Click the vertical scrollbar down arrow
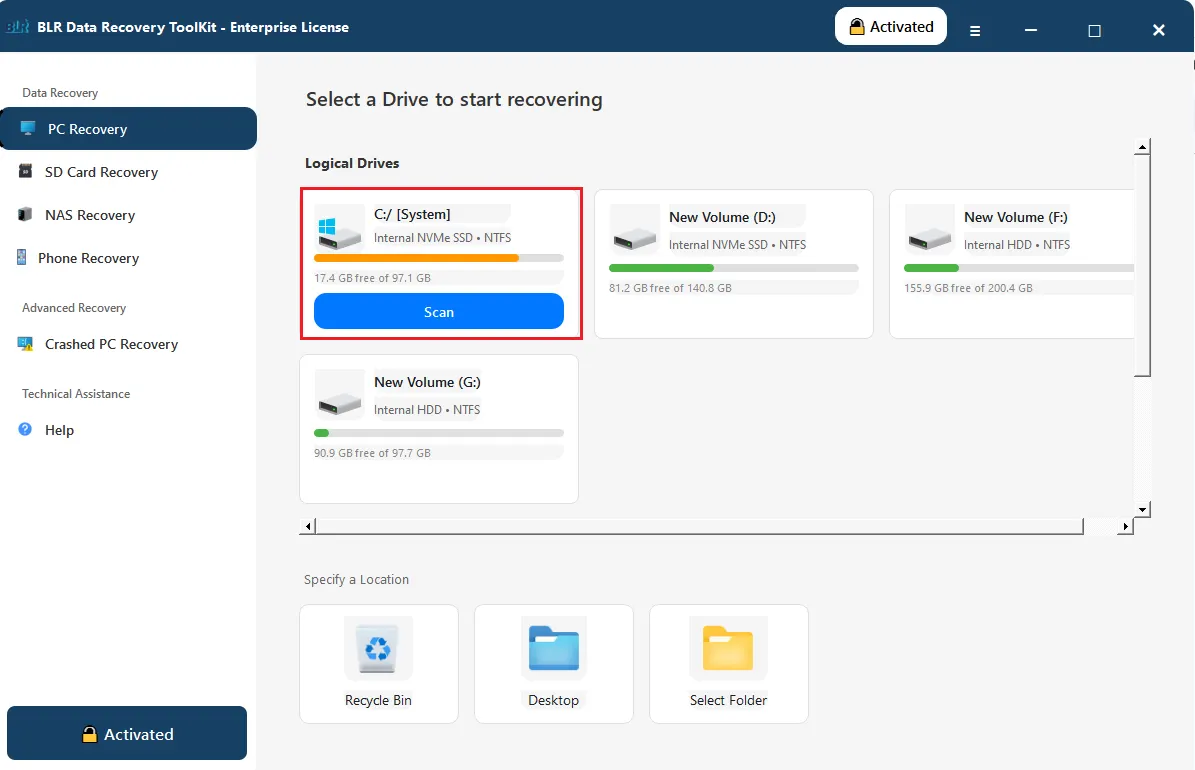The height and width of the screenshot is (770, 1195). (x=1142, y=508)
